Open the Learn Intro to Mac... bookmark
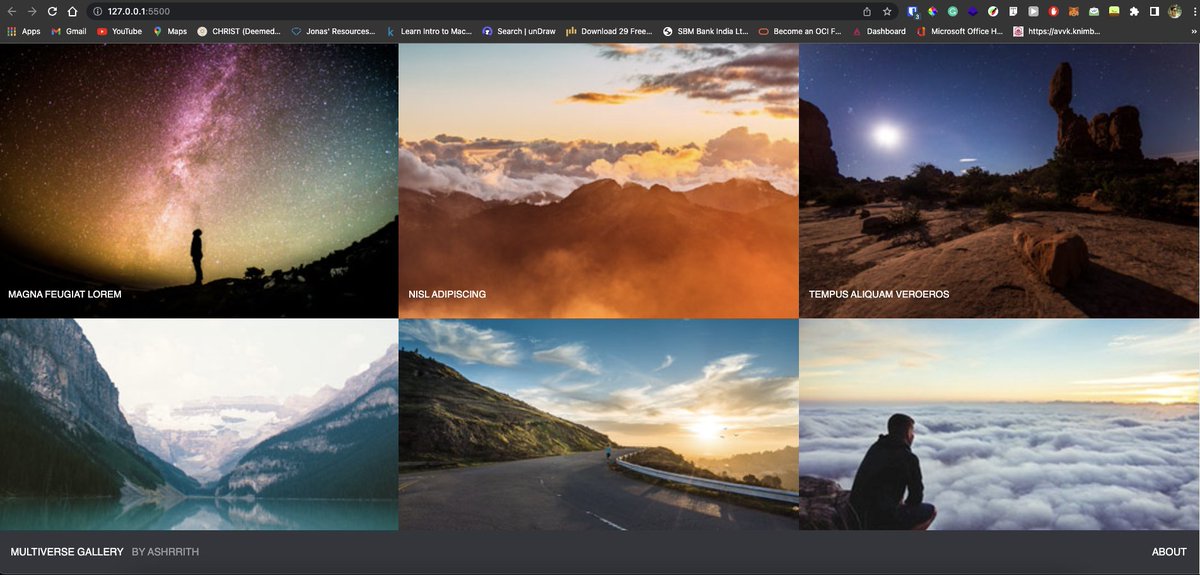 (x=429, y=31)
